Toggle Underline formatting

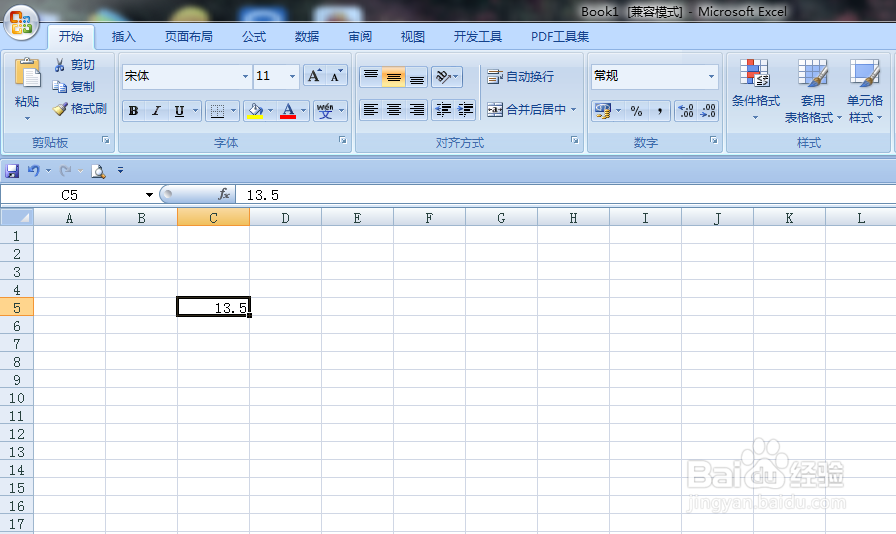[x=179, y=111]
